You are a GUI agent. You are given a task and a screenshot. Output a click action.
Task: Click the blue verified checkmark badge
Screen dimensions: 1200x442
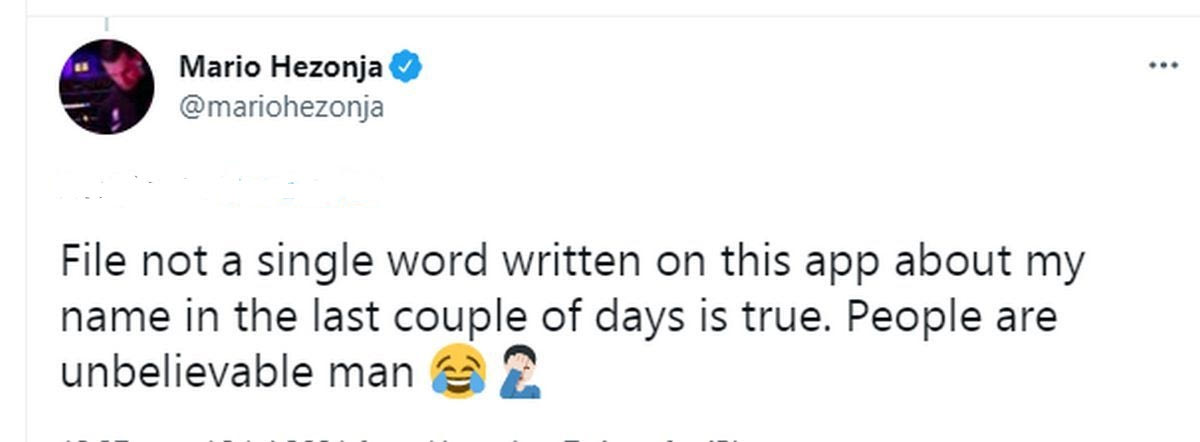(x=406, y=68)
